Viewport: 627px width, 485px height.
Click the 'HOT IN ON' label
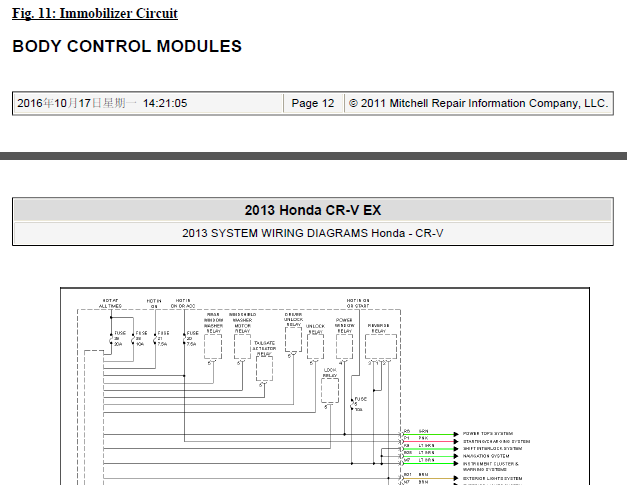[x=154, y=303]
